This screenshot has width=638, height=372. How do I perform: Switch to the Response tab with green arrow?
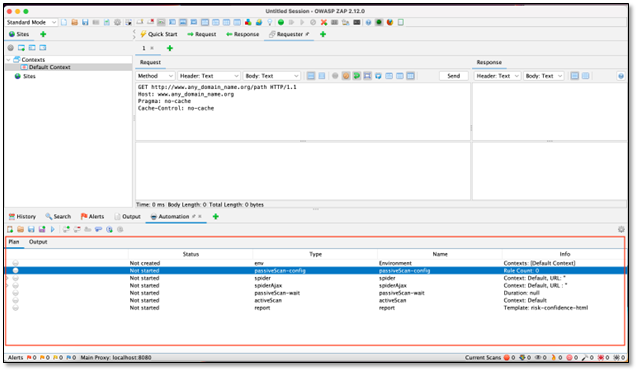click(x=243, y=34)
